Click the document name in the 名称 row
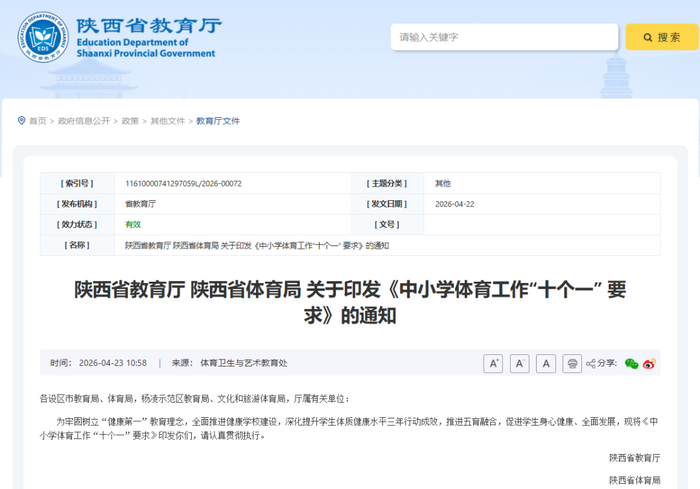Screen dimensions: 700x489 click(257, 246)
